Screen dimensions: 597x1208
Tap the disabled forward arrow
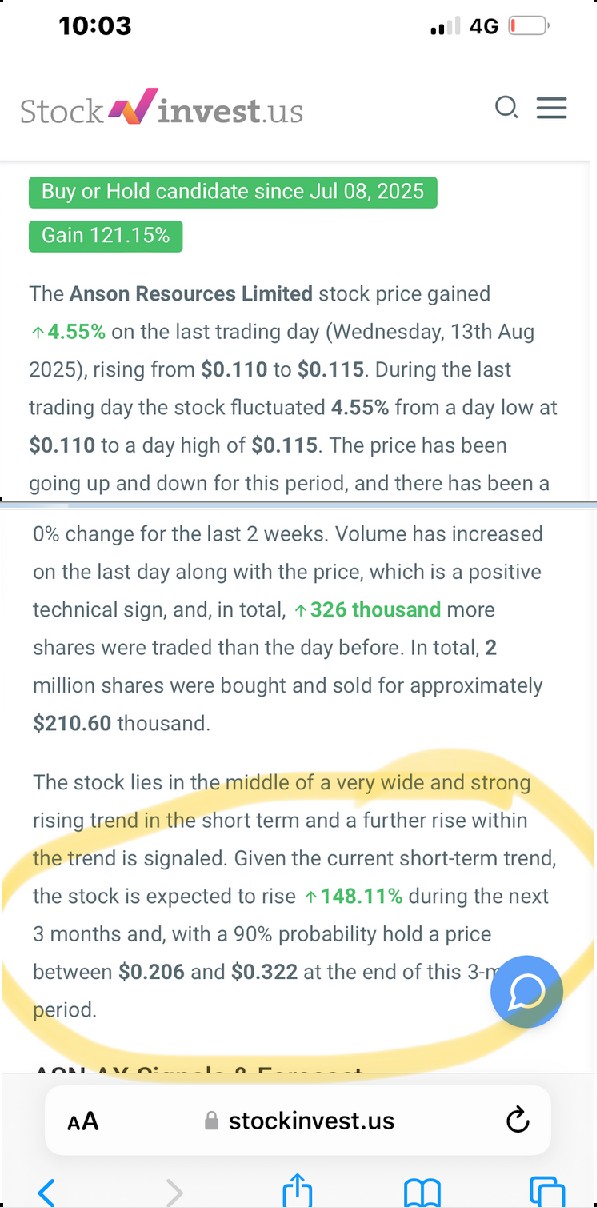coord(174,1191)
